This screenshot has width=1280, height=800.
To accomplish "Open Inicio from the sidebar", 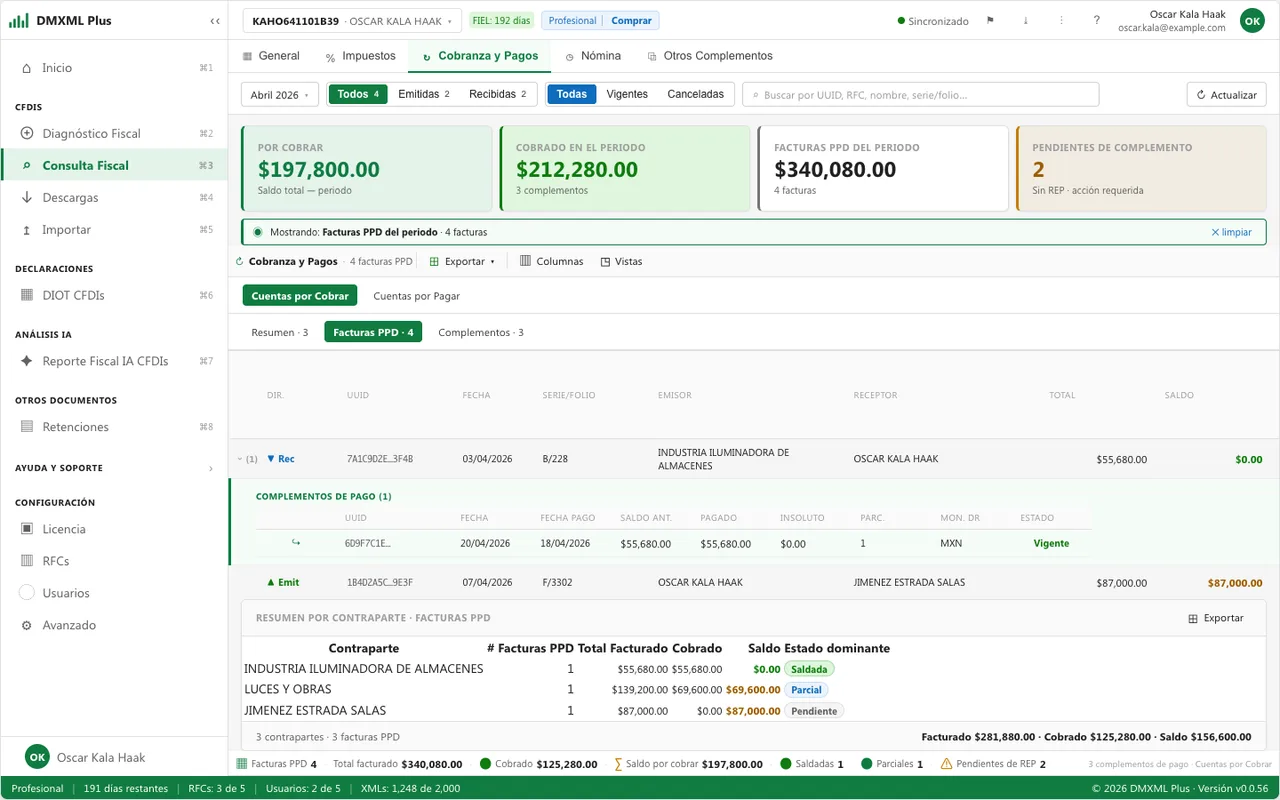I will [x=114, y=68].
